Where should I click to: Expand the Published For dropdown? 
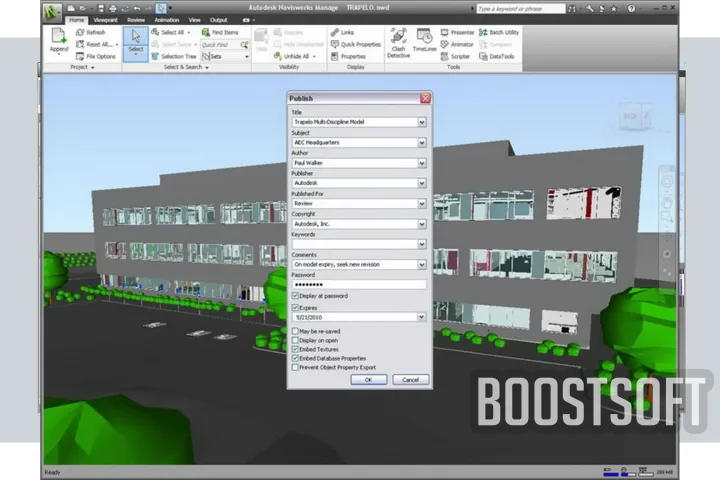tap(422, 203)
